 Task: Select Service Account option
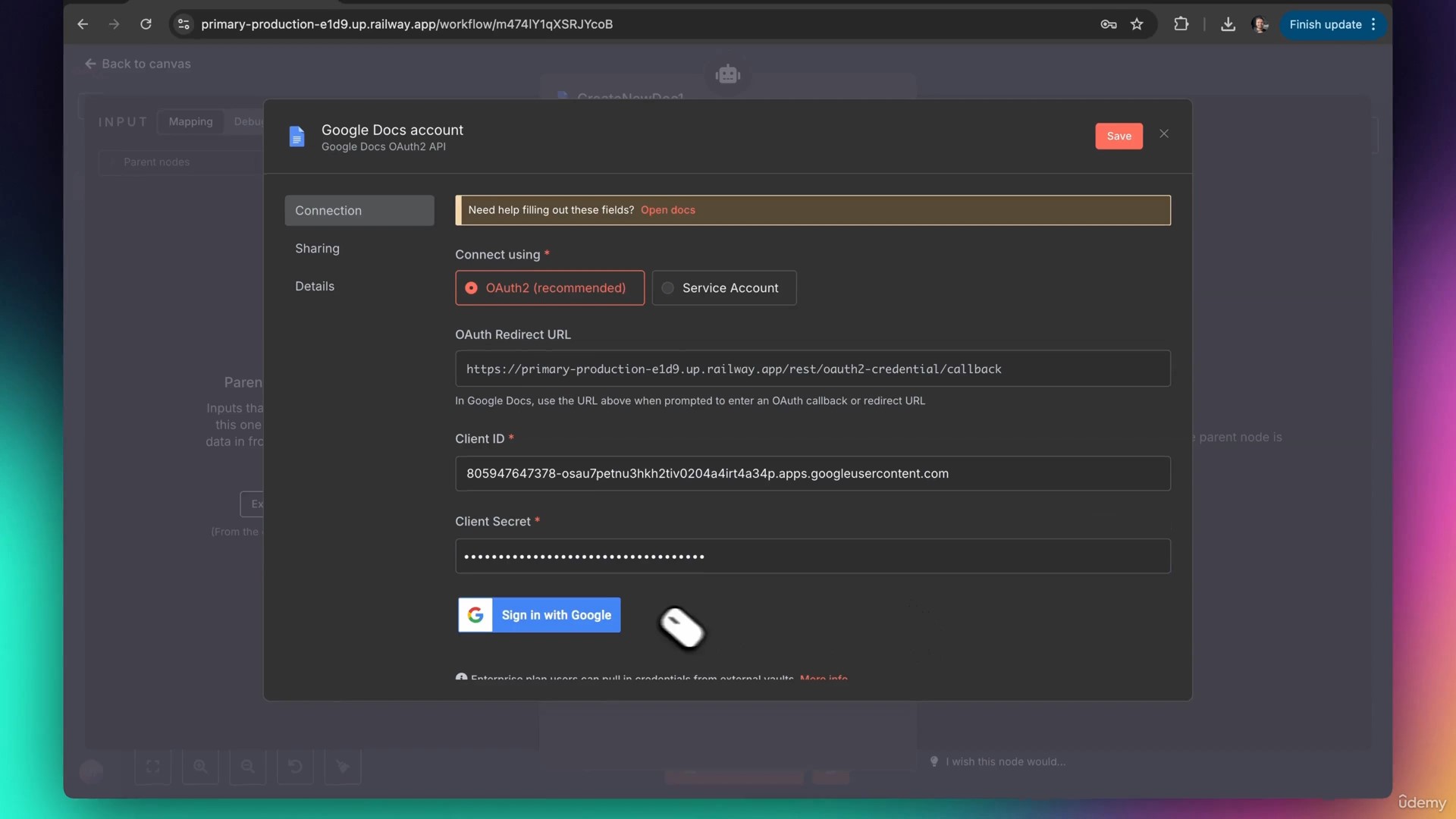click(x=724, y=288)
